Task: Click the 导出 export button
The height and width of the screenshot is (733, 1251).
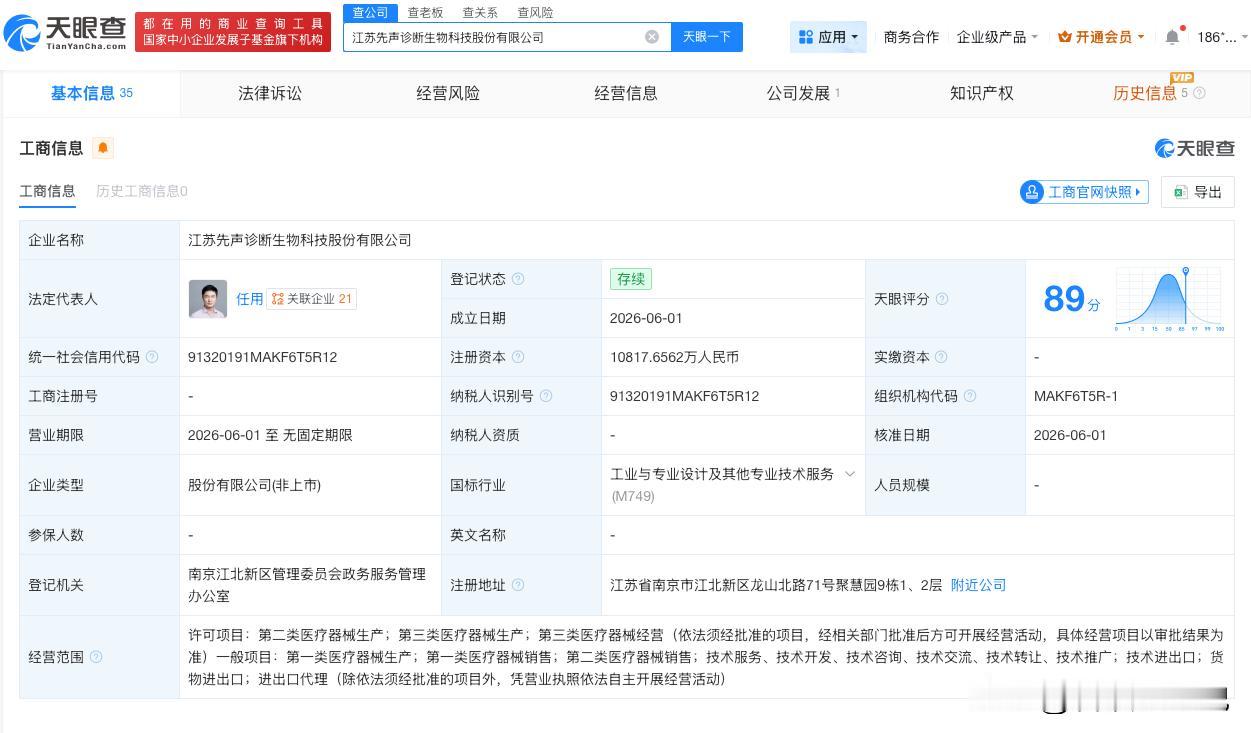Action: point(1198,192)
